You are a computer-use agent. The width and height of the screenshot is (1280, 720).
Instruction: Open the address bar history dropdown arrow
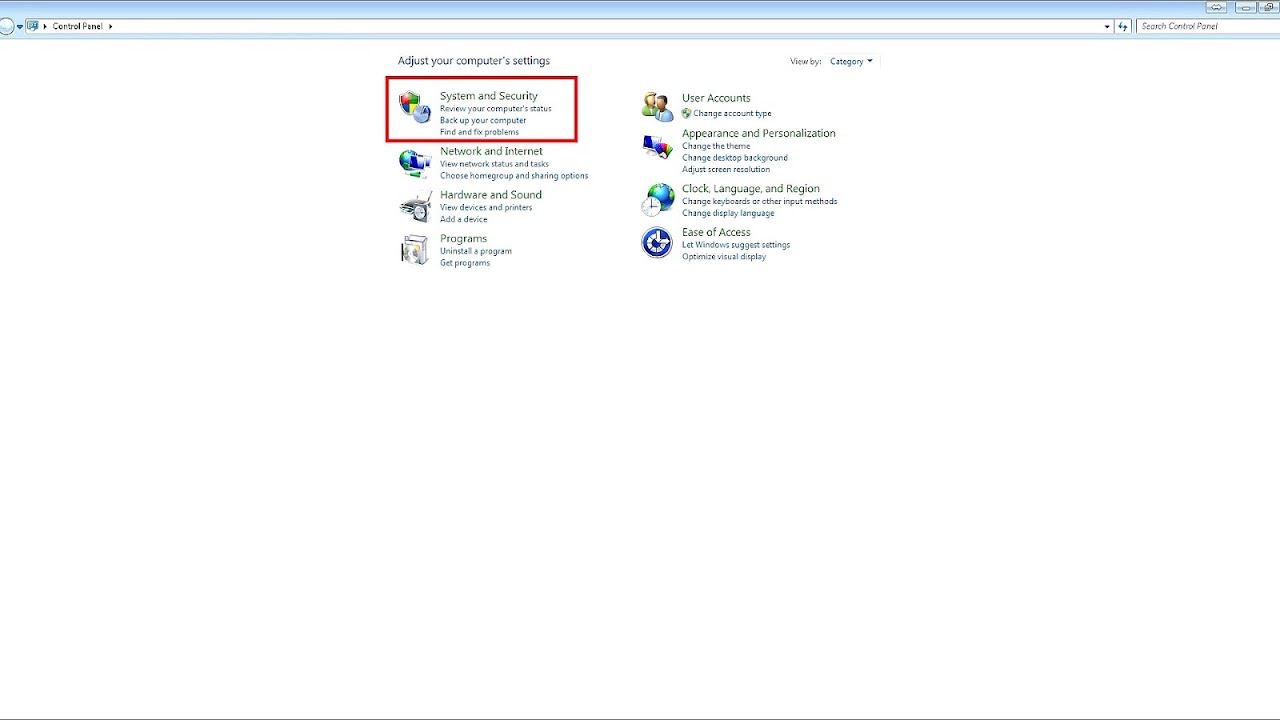click(1107, 26)
